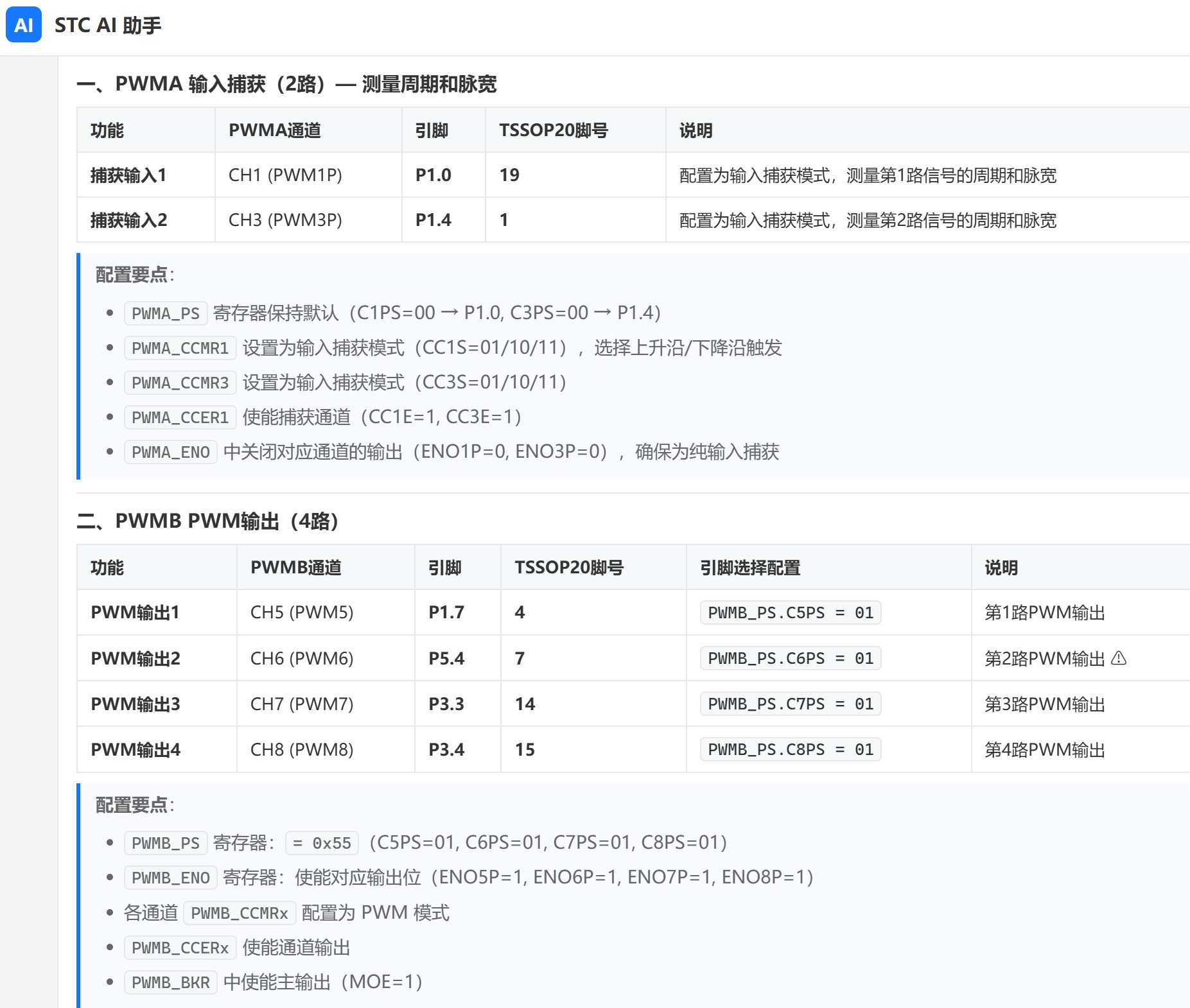Image resolution: width=1190 pixels, height=1008 pixels.
Task: Click the PWMB_PS code tag in notes
Action: pos(166,843)
